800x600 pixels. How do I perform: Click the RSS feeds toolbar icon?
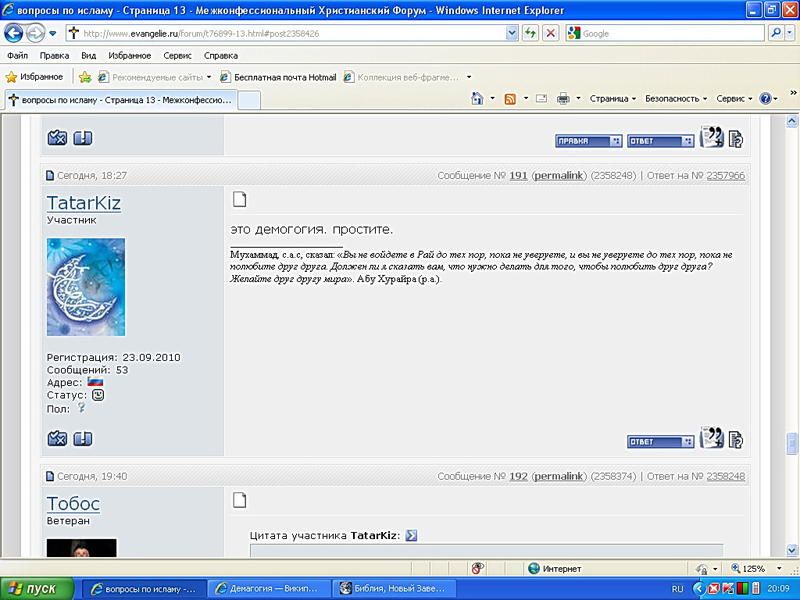[510, 99]
